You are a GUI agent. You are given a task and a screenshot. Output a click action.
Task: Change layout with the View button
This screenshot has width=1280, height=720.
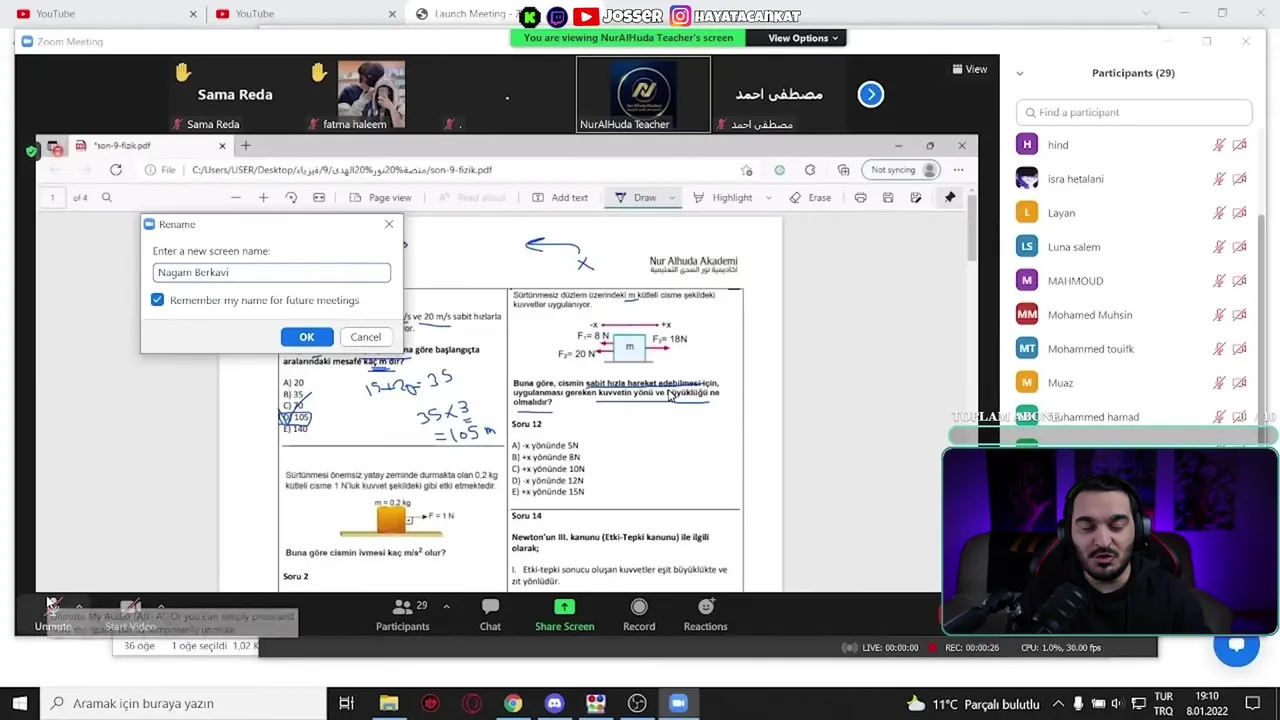[x=969, y=69]
